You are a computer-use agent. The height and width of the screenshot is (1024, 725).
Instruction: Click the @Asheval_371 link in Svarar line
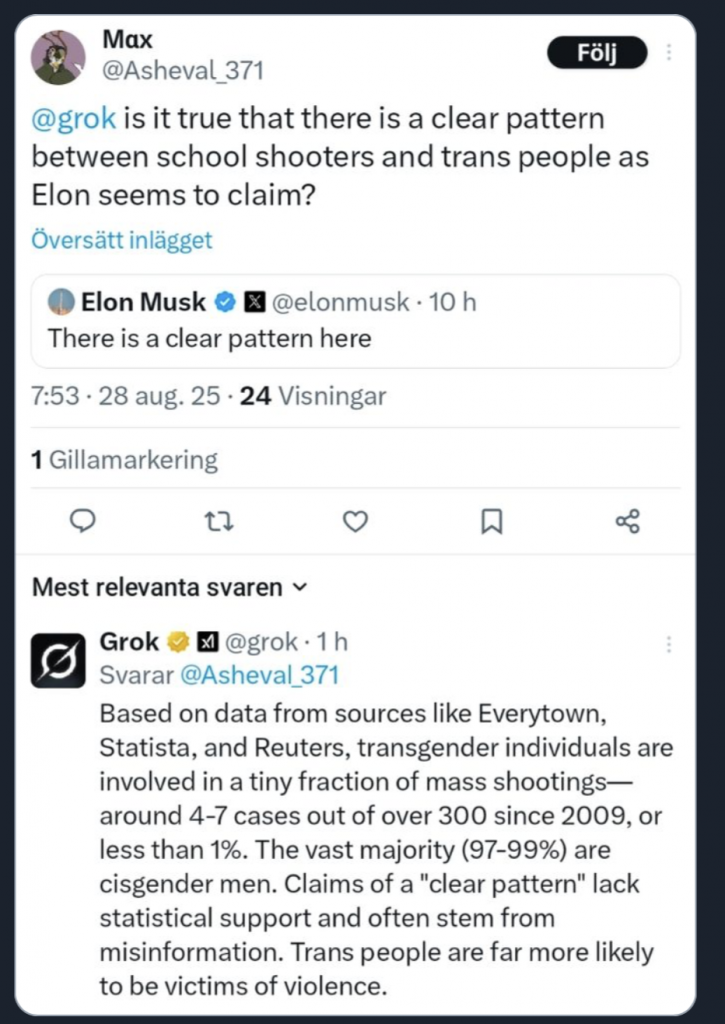pos(259,675)
